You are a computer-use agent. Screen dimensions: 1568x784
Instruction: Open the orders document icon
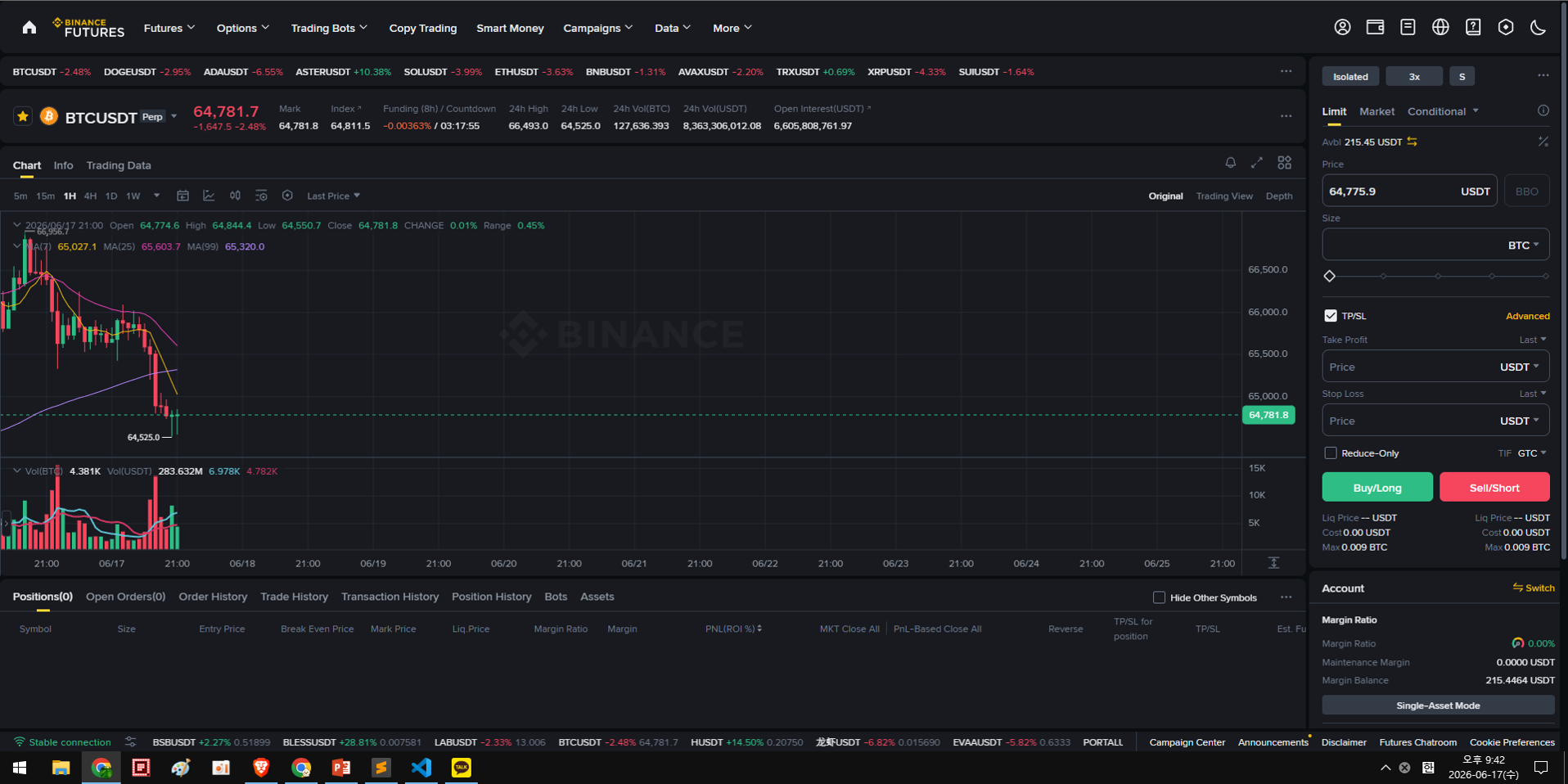tap(1408, 27)
